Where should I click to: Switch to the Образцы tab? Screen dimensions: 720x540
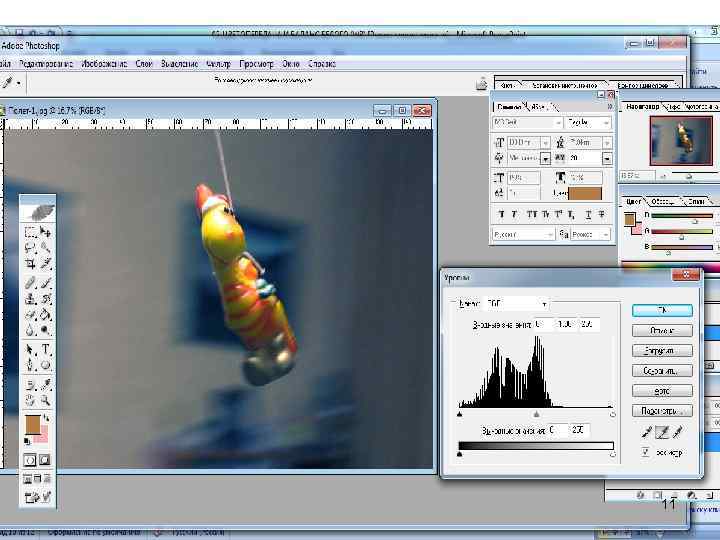click(x=663, y=202)
